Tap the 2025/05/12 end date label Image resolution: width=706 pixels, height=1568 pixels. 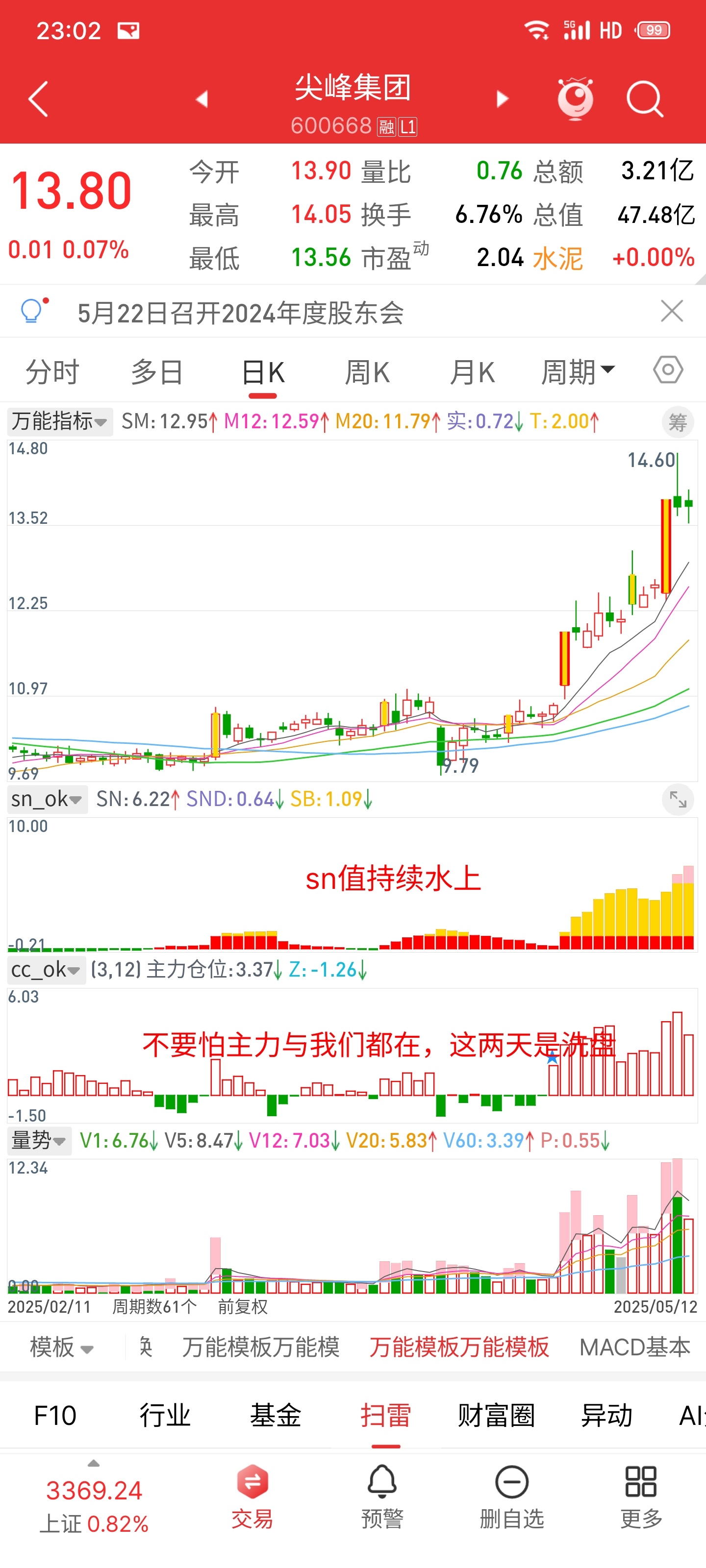(x=655, y=1306)
